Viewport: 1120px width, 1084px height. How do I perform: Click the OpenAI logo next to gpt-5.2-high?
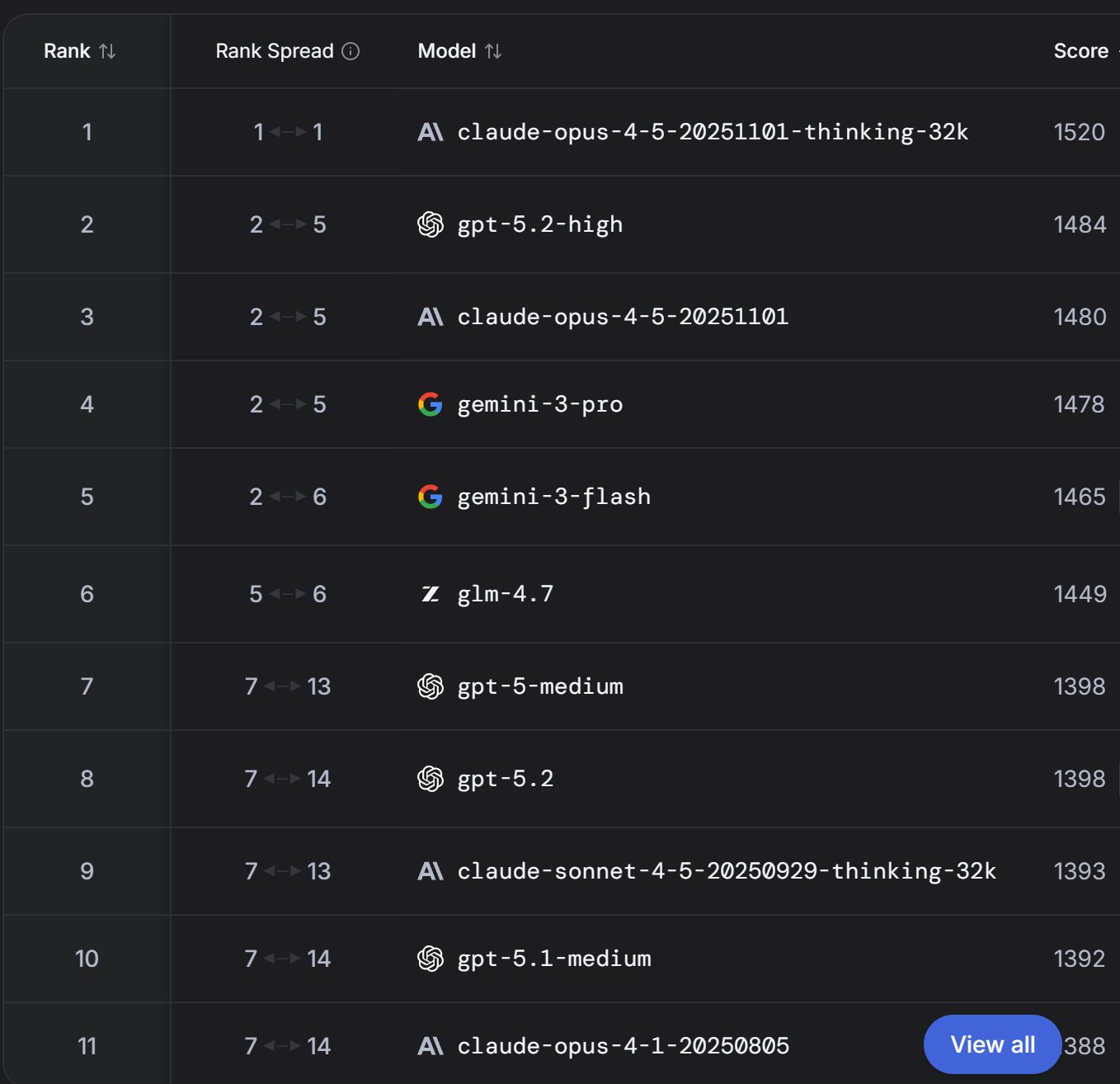(431, 224)
